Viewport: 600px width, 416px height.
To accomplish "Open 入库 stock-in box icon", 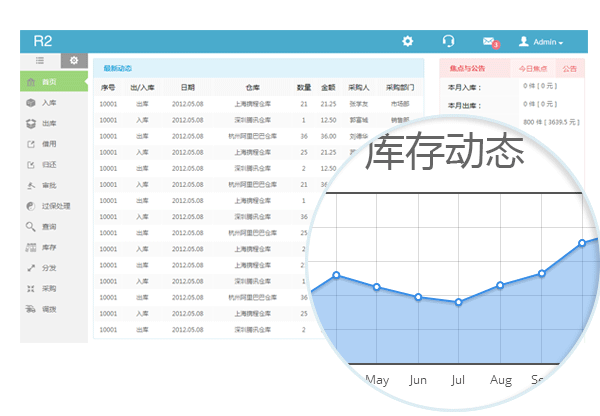I will pyautogui.click(x=31, y=103).
